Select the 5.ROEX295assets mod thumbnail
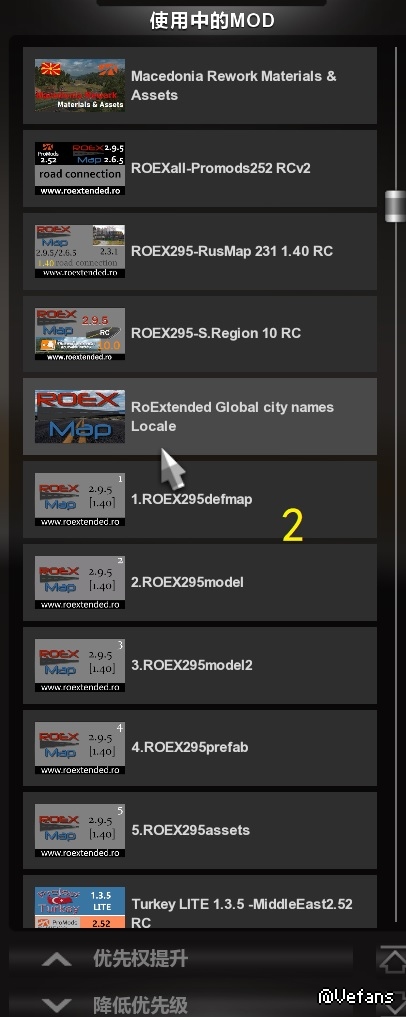The height and width of the screenshot is (1017, 406). coord(80,831)
